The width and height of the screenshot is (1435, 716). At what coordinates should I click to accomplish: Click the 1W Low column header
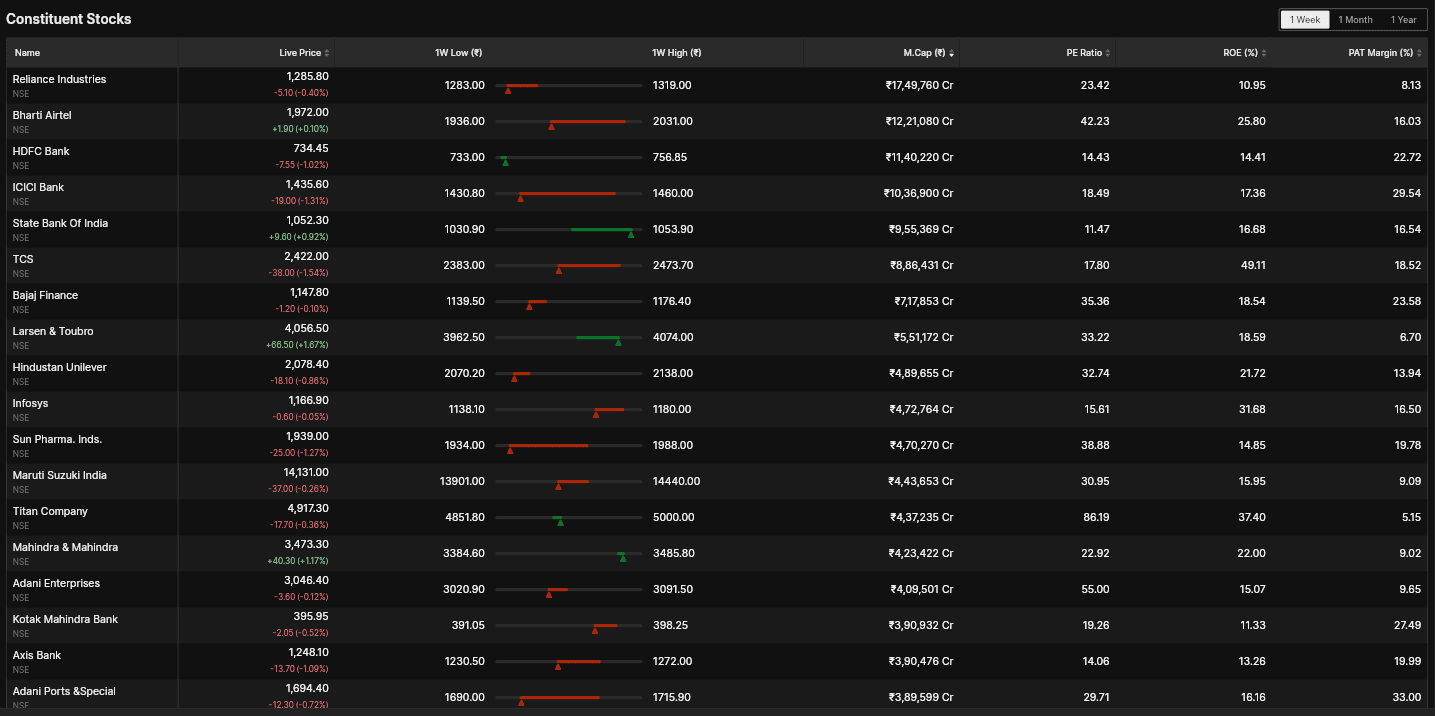[x=459, y=53]
